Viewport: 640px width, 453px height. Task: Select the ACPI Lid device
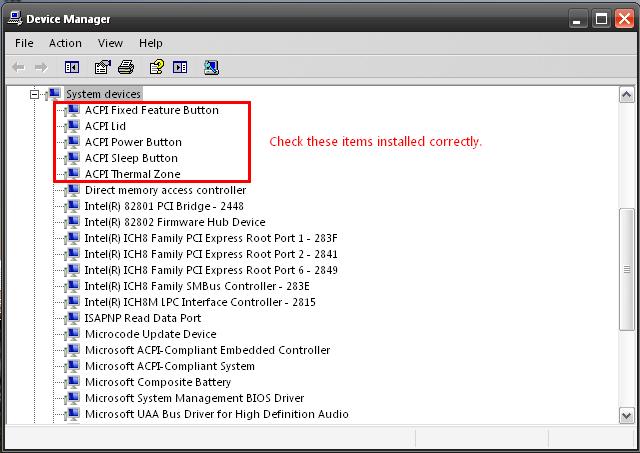[105, 126]
